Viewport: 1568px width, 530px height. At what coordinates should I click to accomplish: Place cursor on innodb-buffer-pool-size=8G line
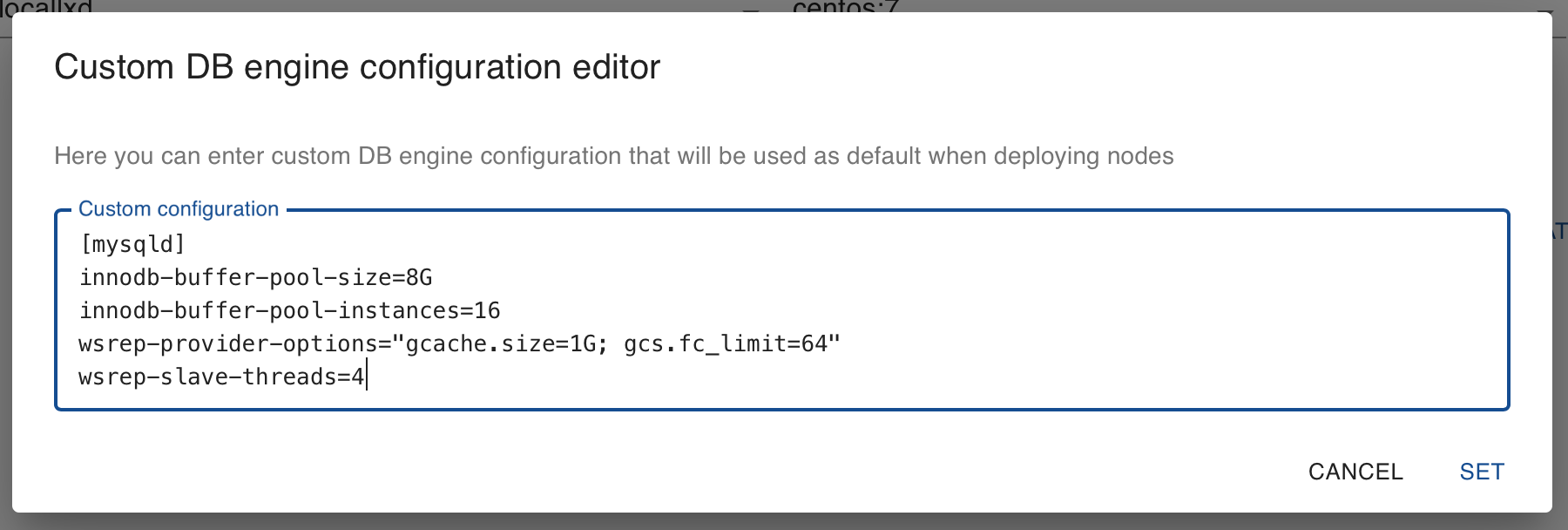point(256,277)
